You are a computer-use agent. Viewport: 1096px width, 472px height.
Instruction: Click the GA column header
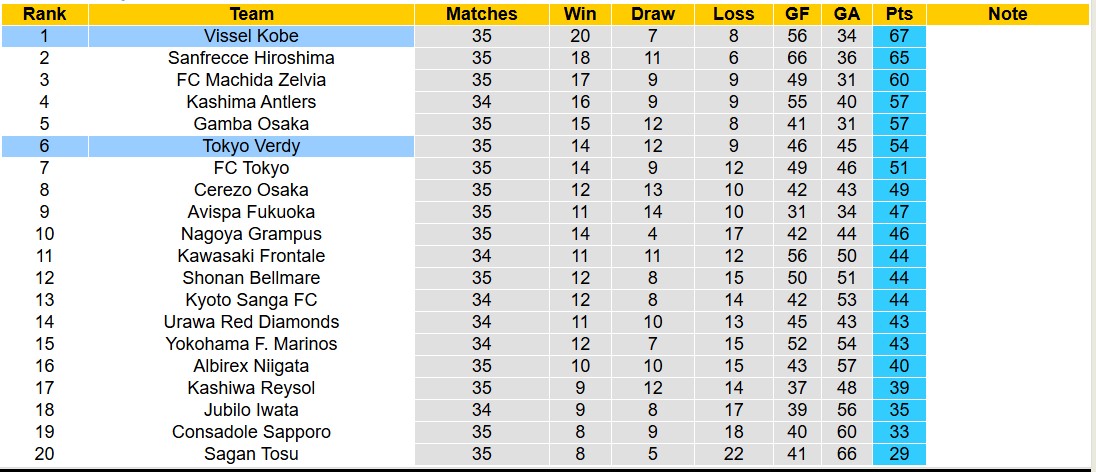pos(846,14)
